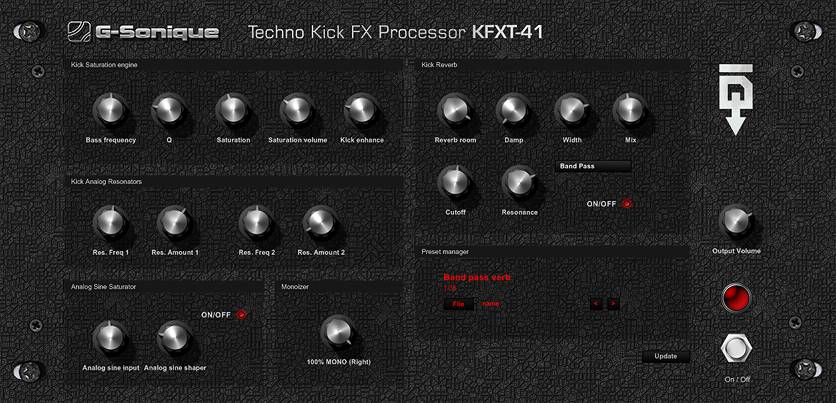Go to the previous preset arrow
The image size is (836, 403).
point(596,304)
